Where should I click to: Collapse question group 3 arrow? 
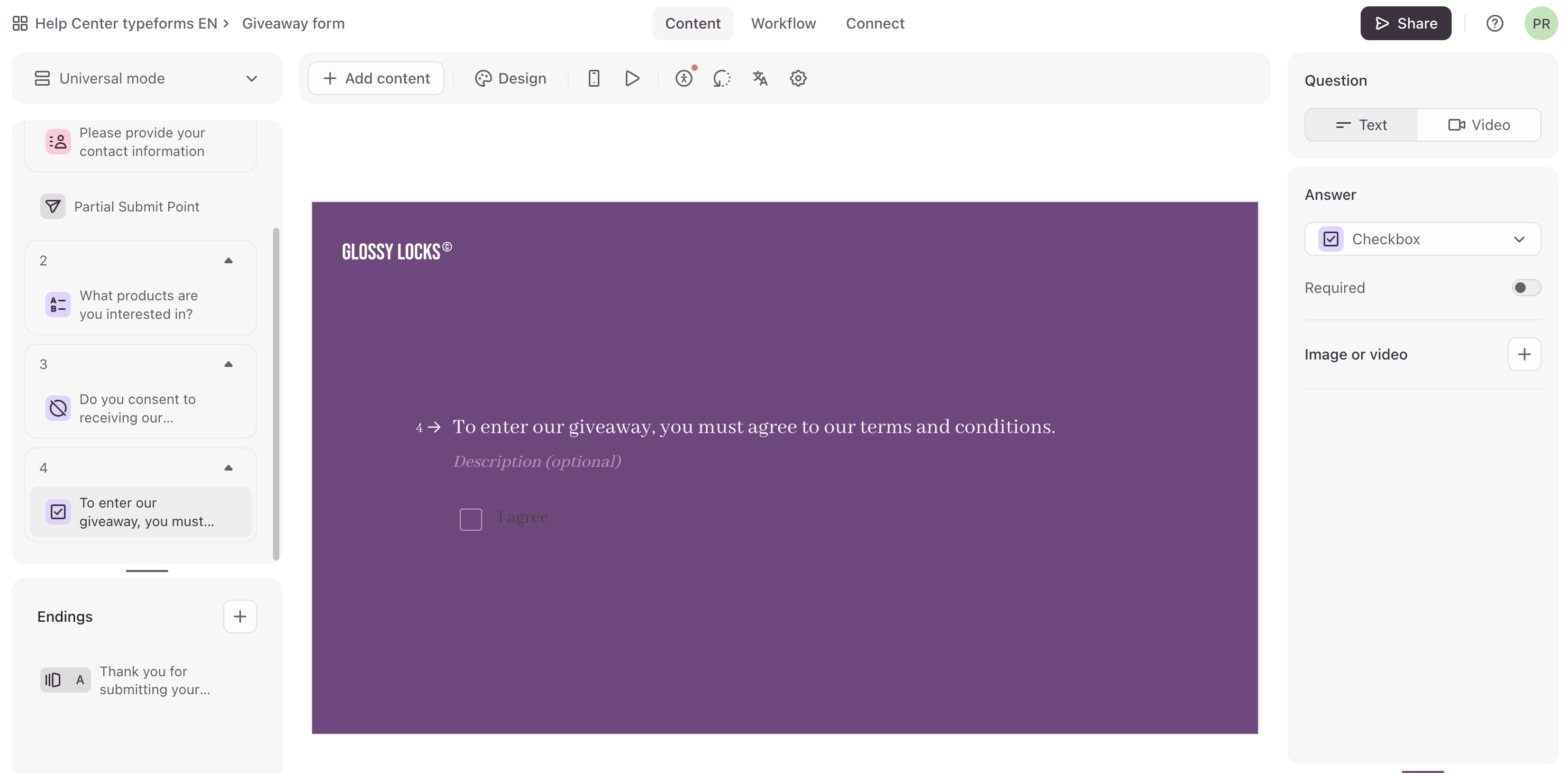pyautogui.click(x=228, y=364)
